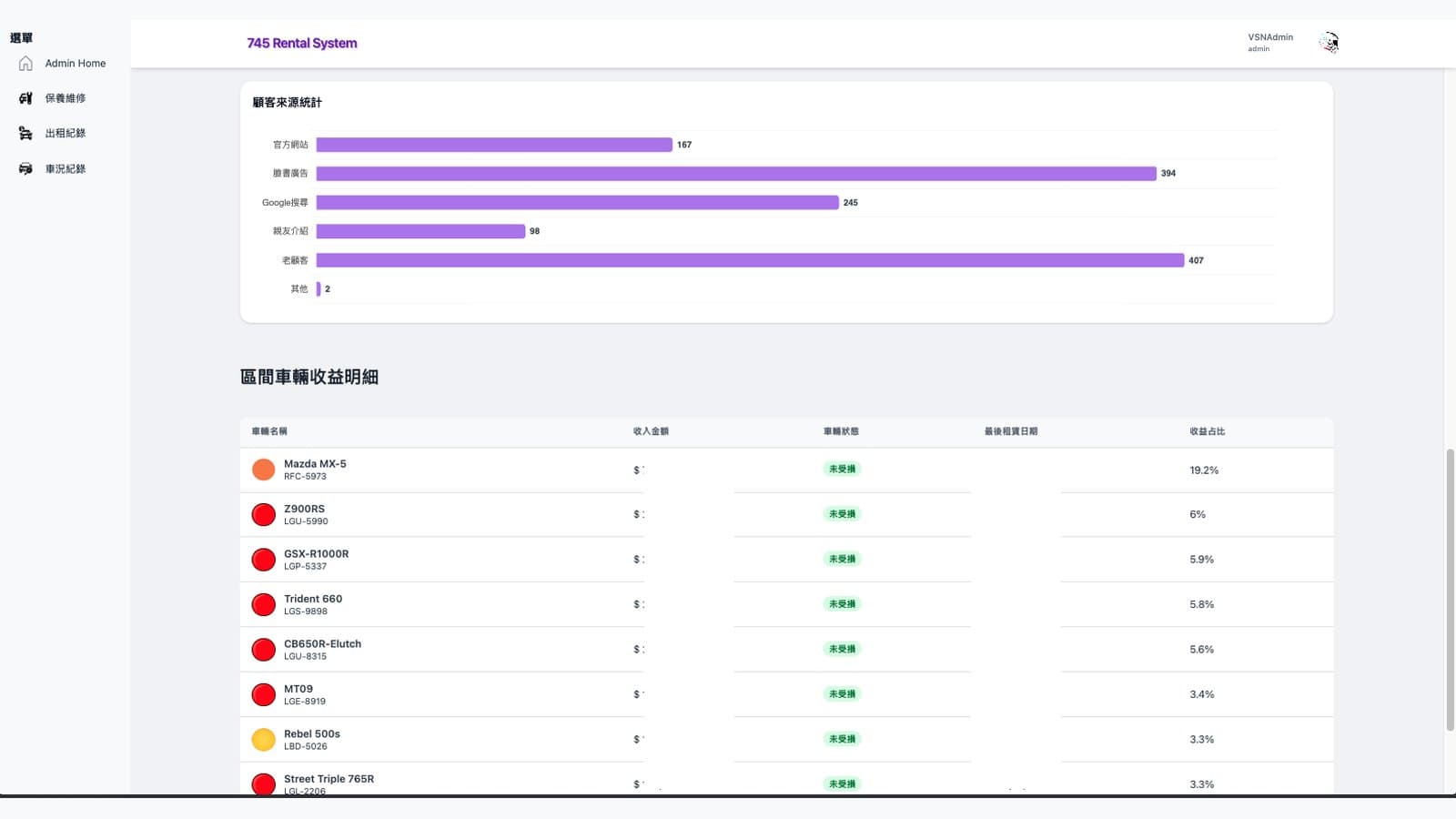The width and height of the screenshot is (1456, 819).
Task: Click the 5.6% revenue share value
Action: click(1201, 650)
